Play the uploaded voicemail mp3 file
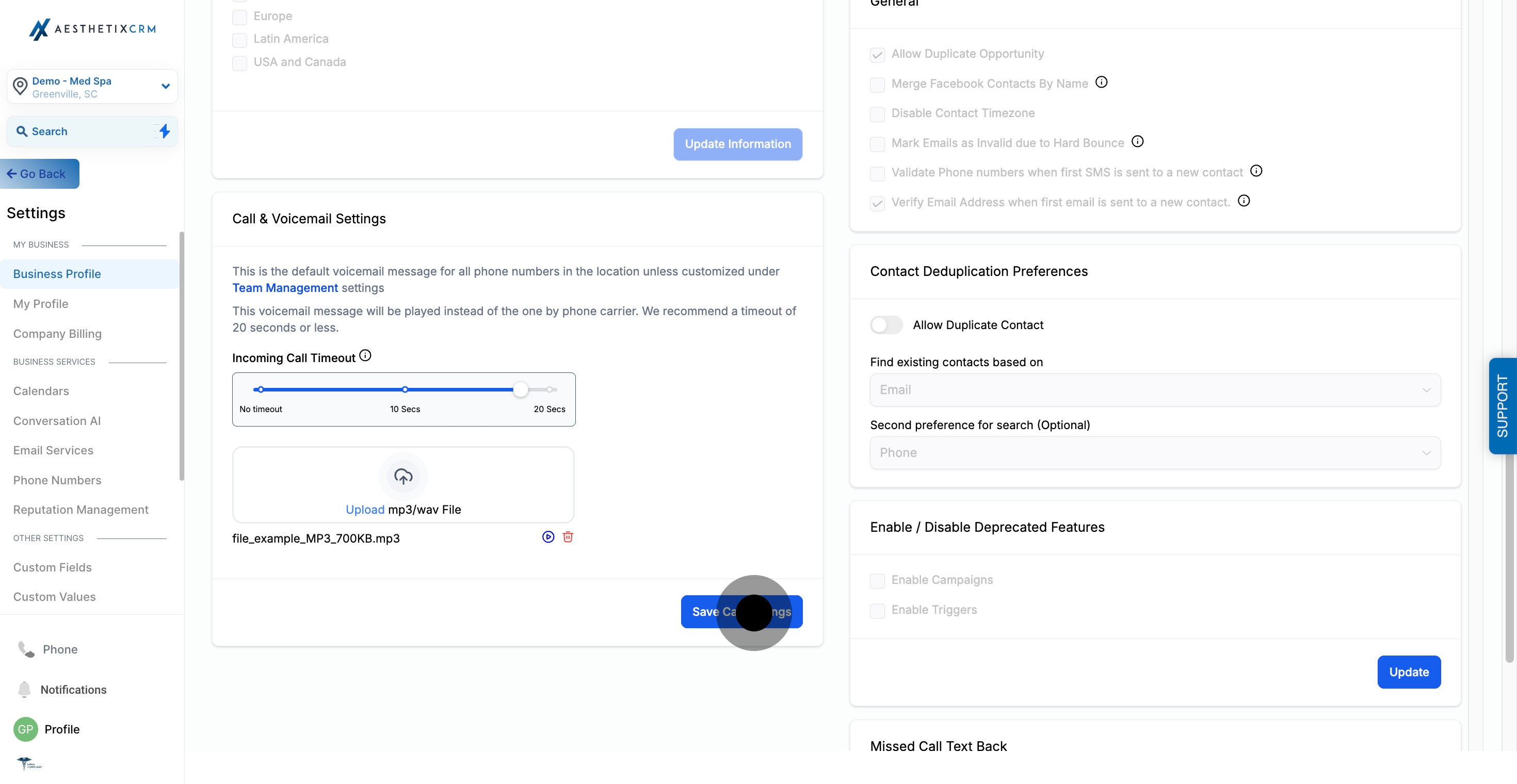This screenshot has height=784, width=1517. tap(547, 537)
